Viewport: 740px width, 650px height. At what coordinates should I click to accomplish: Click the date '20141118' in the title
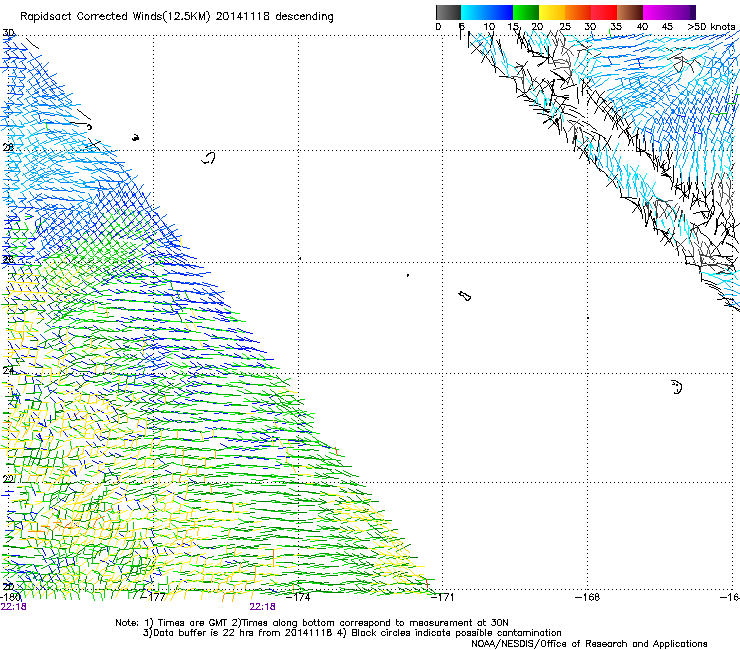pos(243,17)
